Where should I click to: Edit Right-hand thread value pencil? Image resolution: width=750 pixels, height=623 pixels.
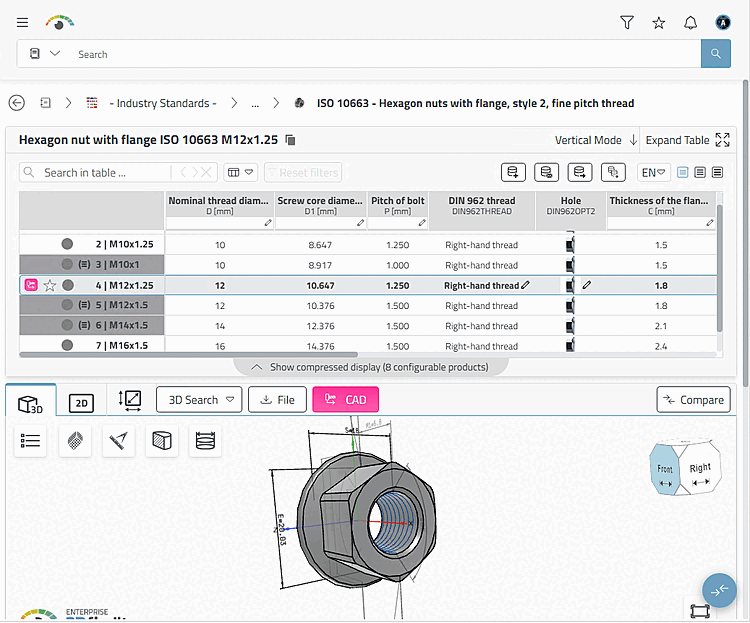525,285
